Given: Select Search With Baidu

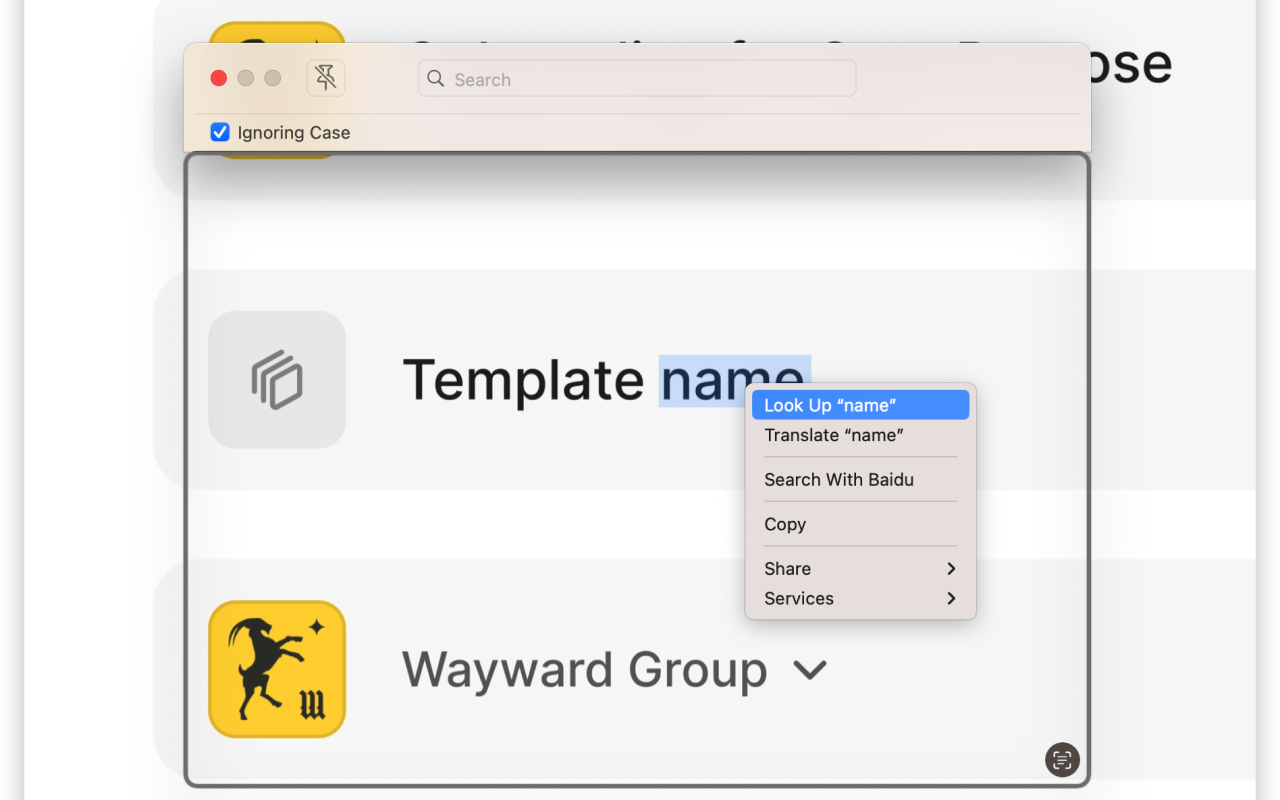Looking at the screenshot, I should coord(860,480).
